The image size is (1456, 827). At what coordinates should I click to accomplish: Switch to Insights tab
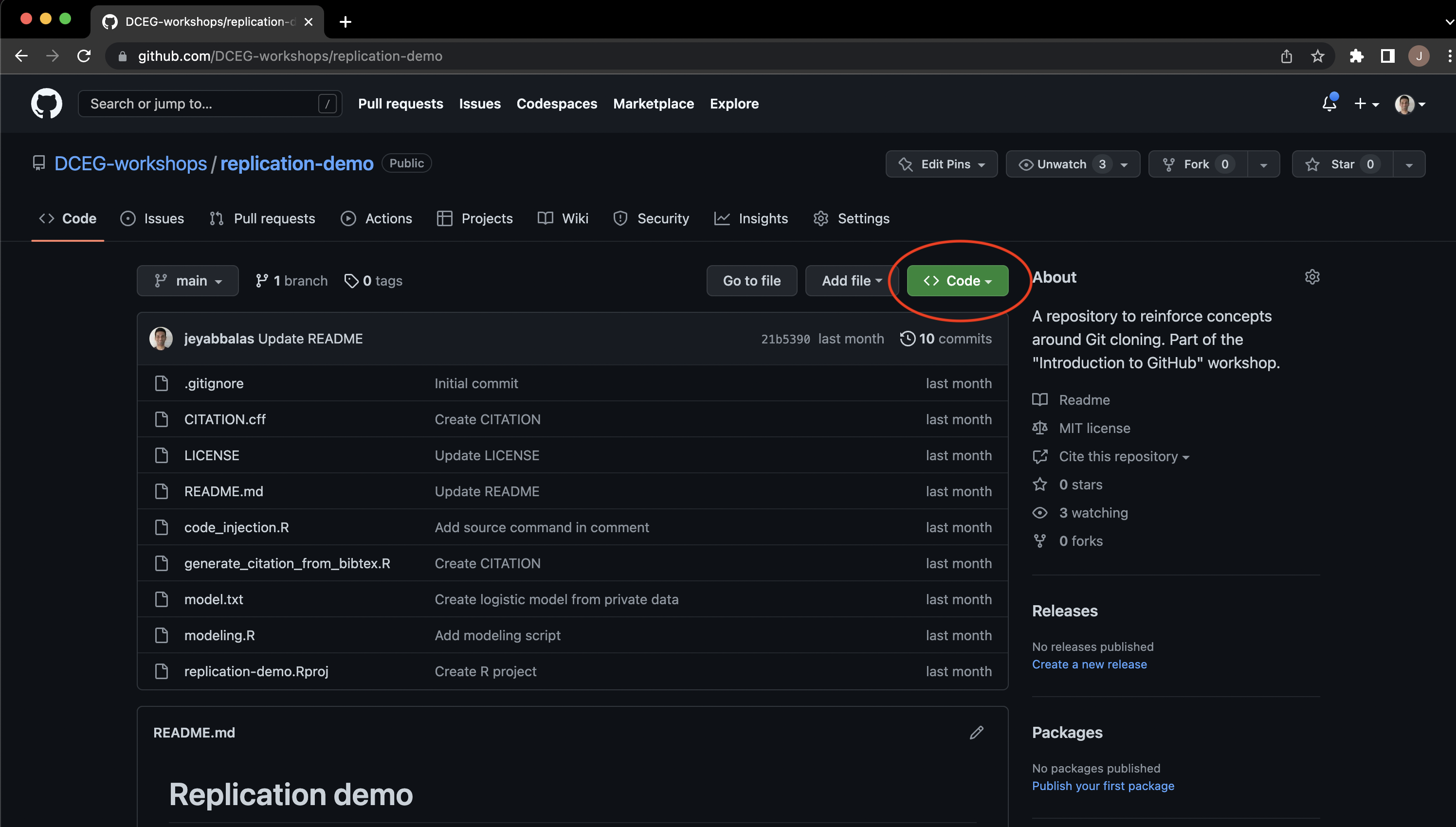(751, 219)
